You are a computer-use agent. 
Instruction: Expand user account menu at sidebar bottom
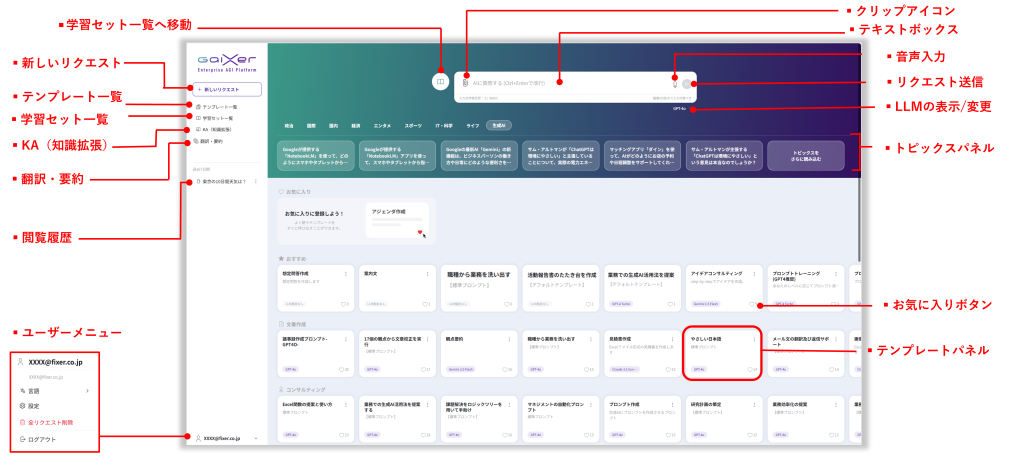tap(225, 438)
